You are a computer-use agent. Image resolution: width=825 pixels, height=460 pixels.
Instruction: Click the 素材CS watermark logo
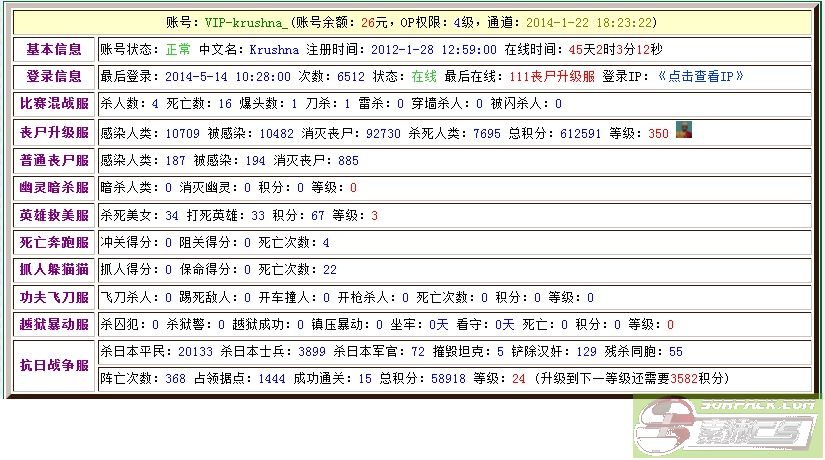tap(728, 427)
